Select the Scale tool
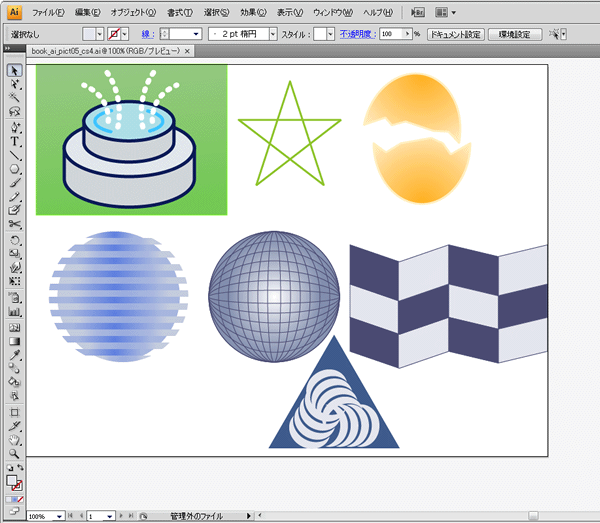 [15, 254]
